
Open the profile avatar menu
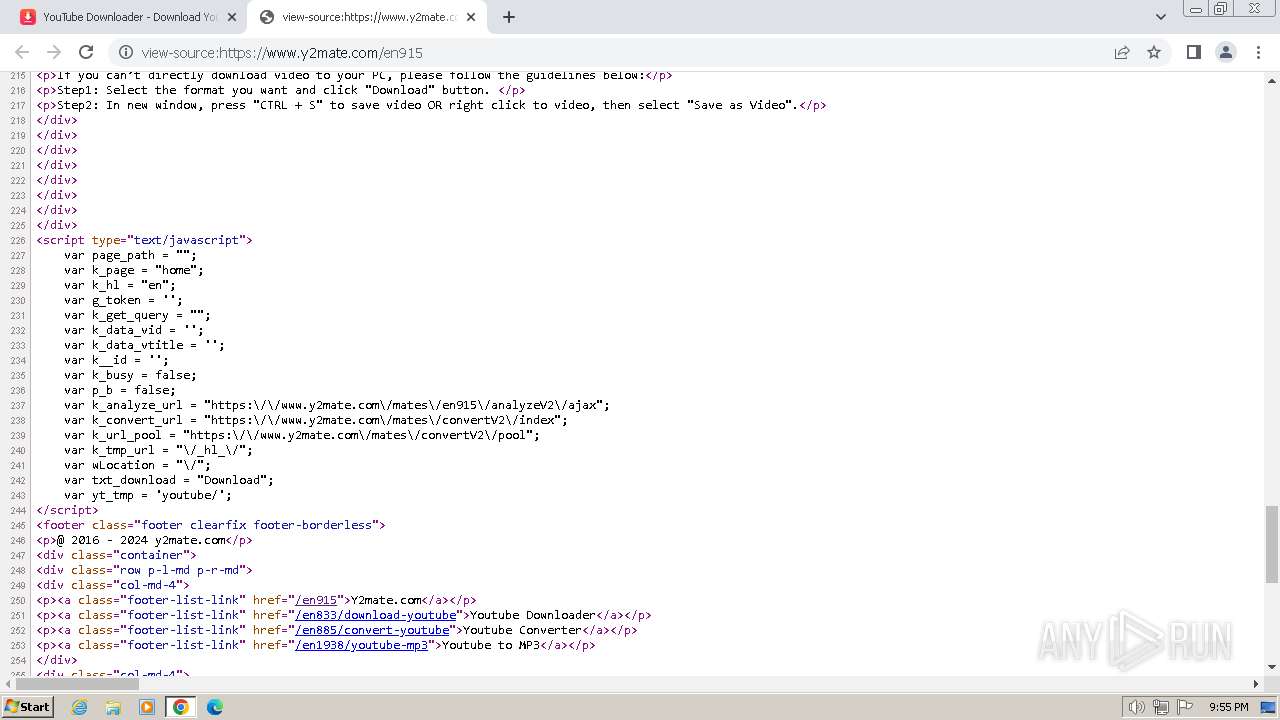(x=1226, y=52)
